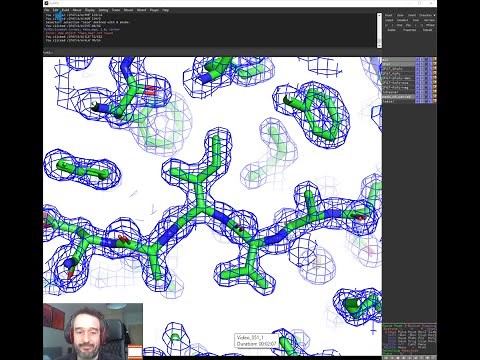Toggle visibility of the fourth object row
Viewport: 480px width, 360px height.
[x=398, y=73]
